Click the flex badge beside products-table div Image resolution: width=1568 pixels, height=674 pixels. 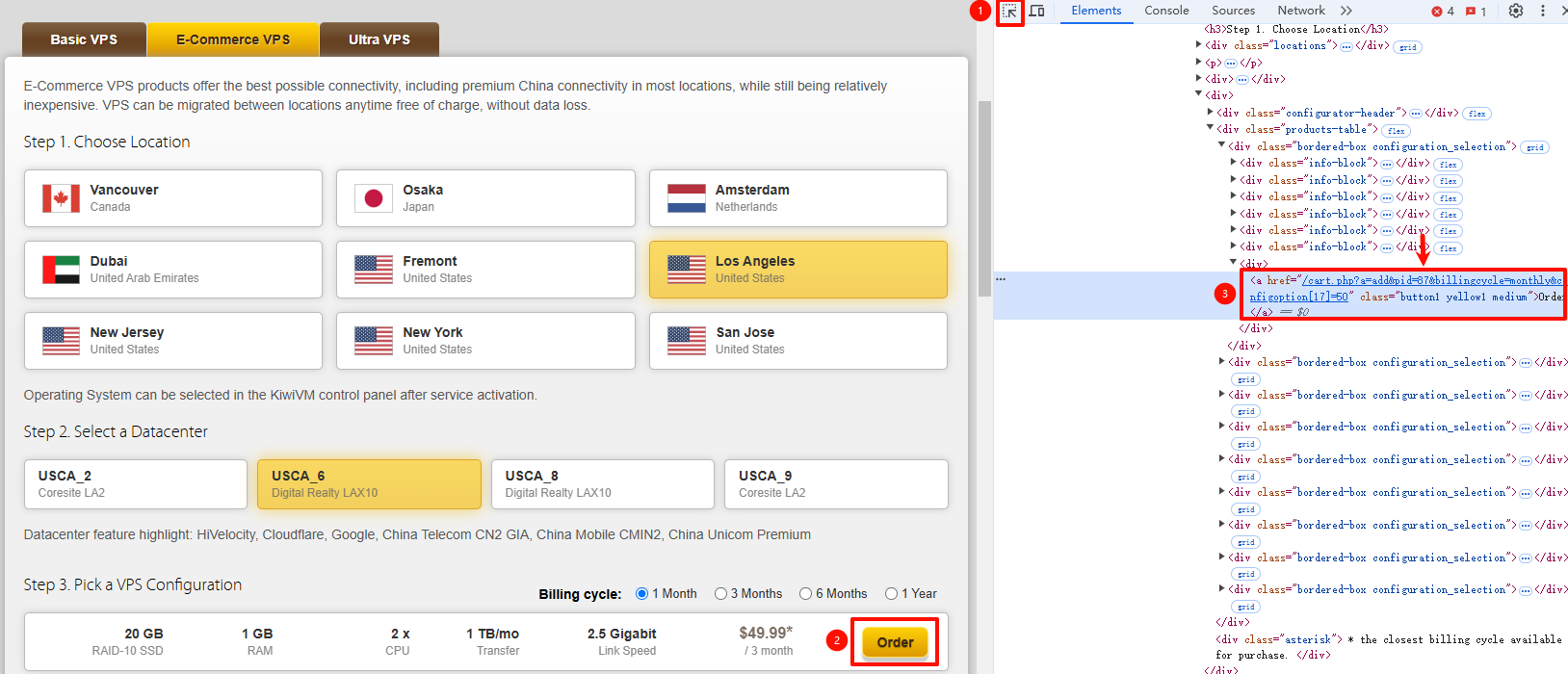click(x=1396, y=131)
